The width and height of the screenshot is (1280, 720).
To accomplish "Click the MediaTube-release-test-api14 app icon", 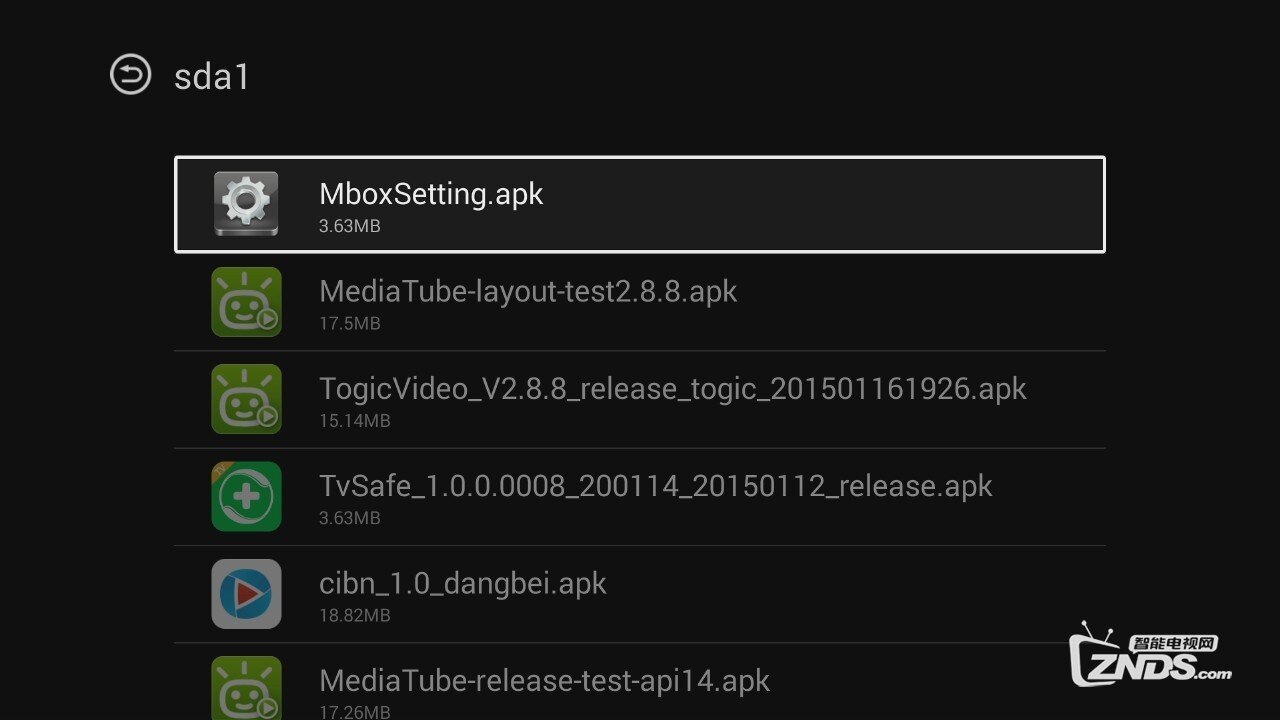I will (x=246, y=687).
